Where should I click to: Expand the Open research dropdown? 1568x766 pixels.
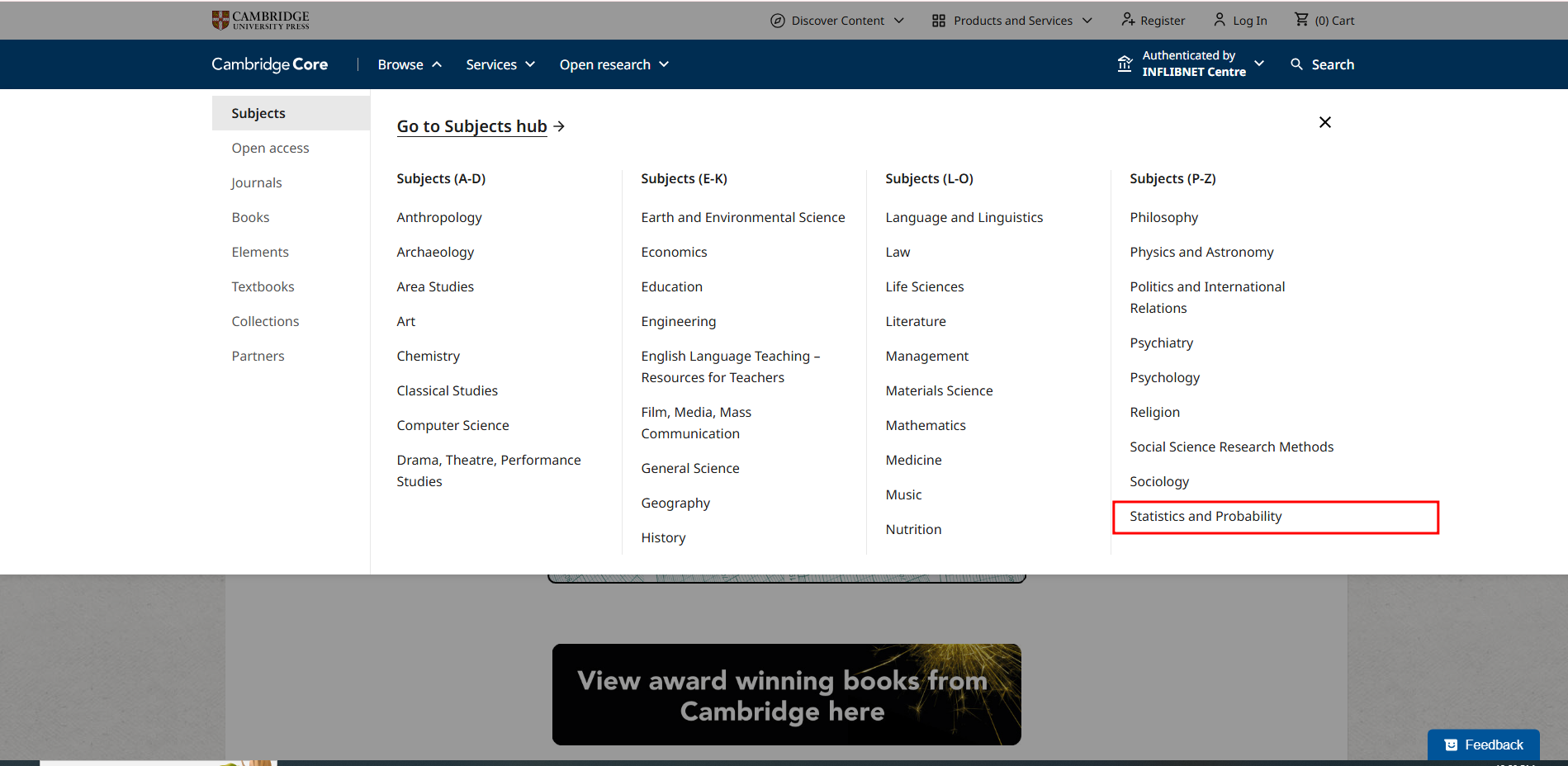point(613,64)
